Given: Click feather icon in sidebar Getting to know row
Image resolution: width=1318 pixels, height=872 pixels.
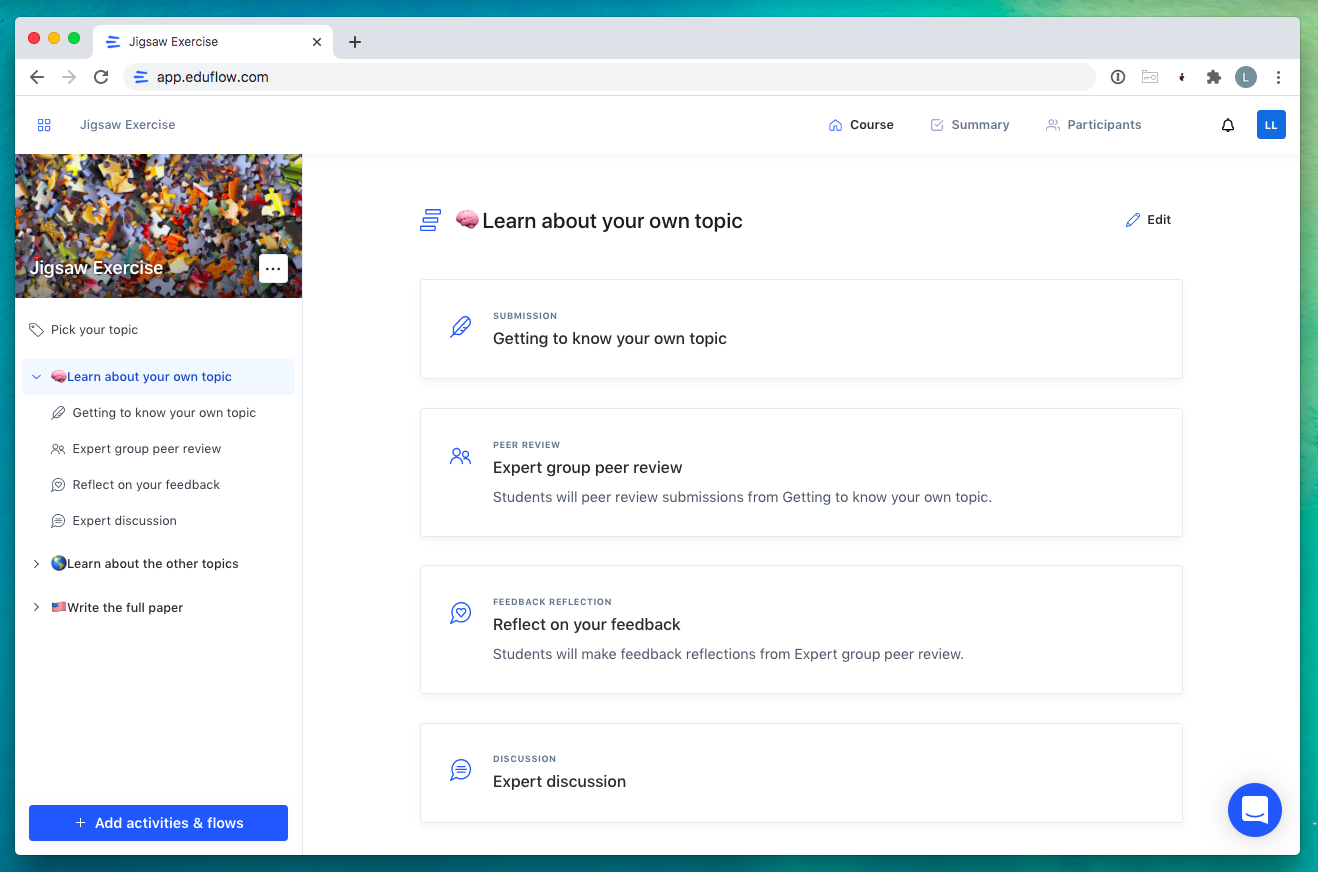Looking at the screenshot, I should pos(58,413).
